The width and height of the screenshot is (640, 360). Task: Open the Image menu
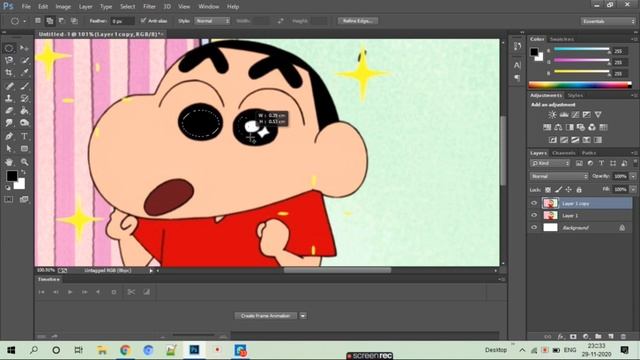coord(63,7)
